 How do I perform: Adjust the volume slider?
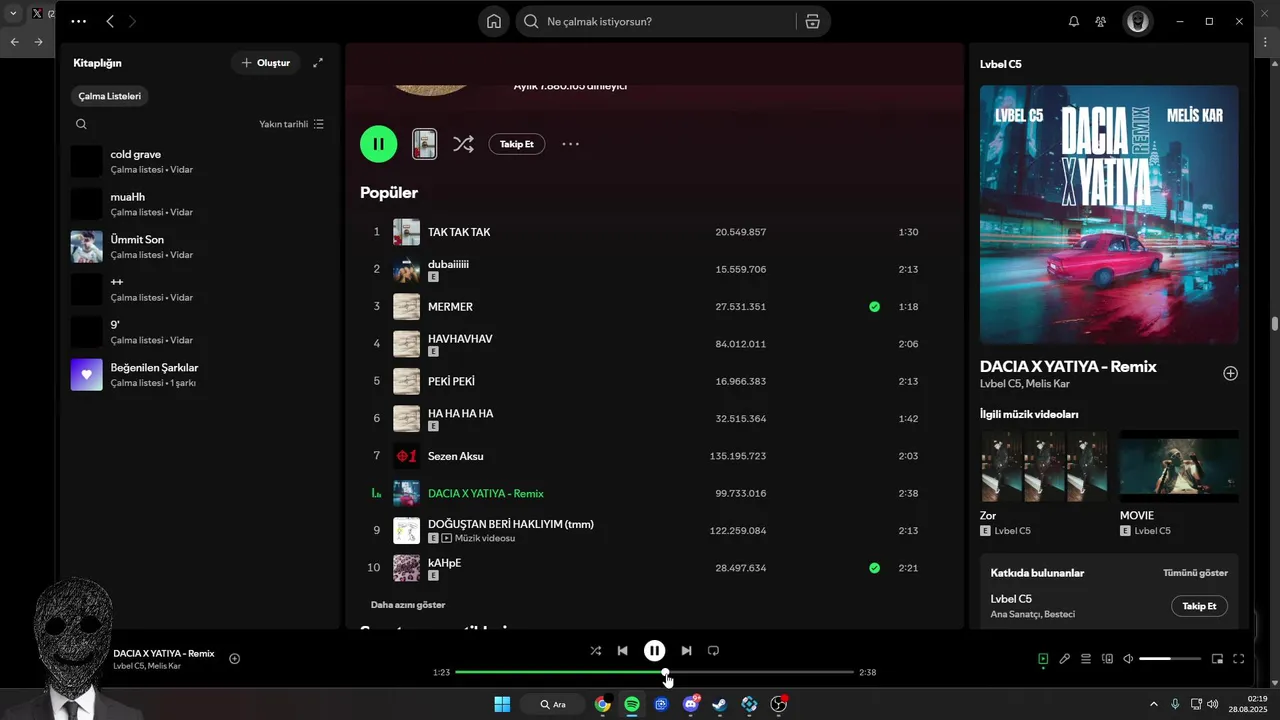tap(1170, 659)
